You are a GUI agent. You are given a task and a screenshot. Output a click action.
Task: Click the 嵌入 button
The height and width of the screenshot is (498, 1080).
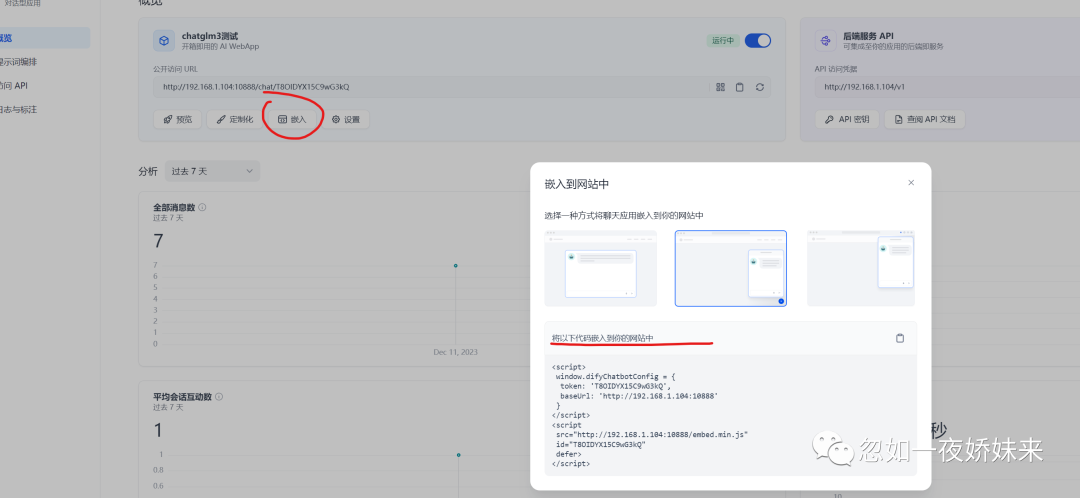coord(292,119)
